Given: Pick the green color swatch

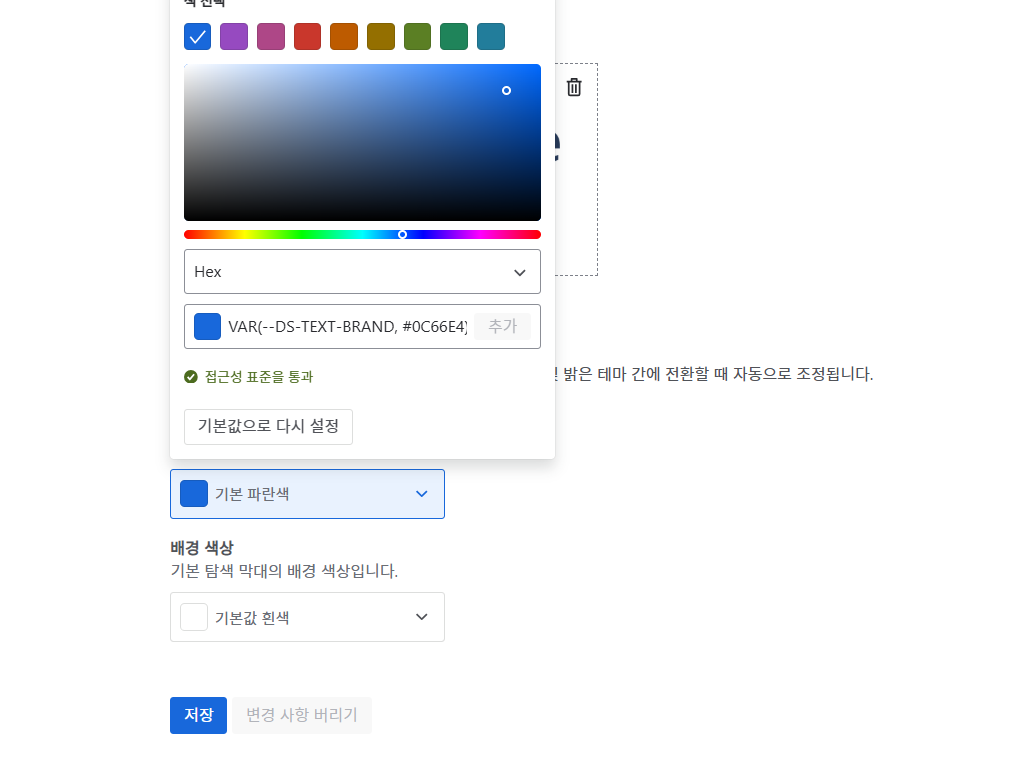Looking at the screenshot, I should click(x=454, y=37).
